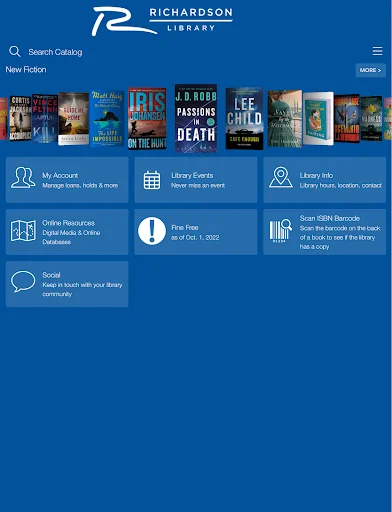The height and width of the screenshot is (512, 392).
Task: Click the 'Scan the barcode on the back' text
Action: click(x=340, y=228)
